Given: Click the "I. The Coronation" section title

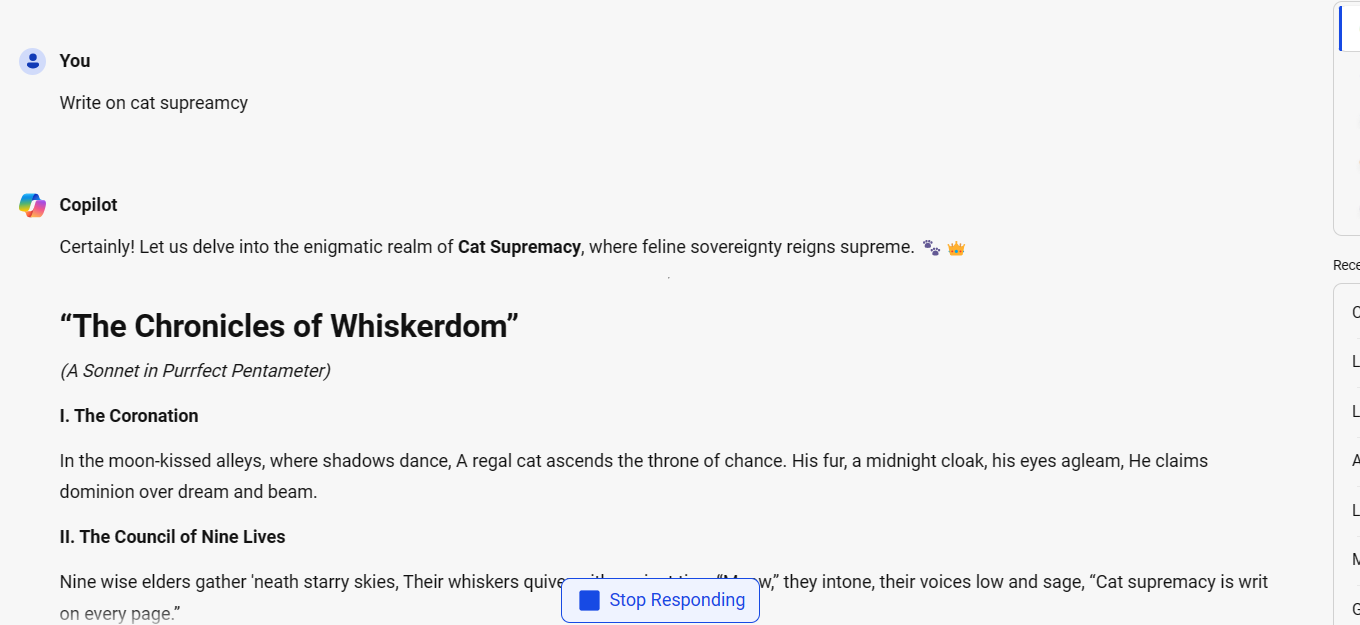Looking at the screenshot, I should [129, 416].
